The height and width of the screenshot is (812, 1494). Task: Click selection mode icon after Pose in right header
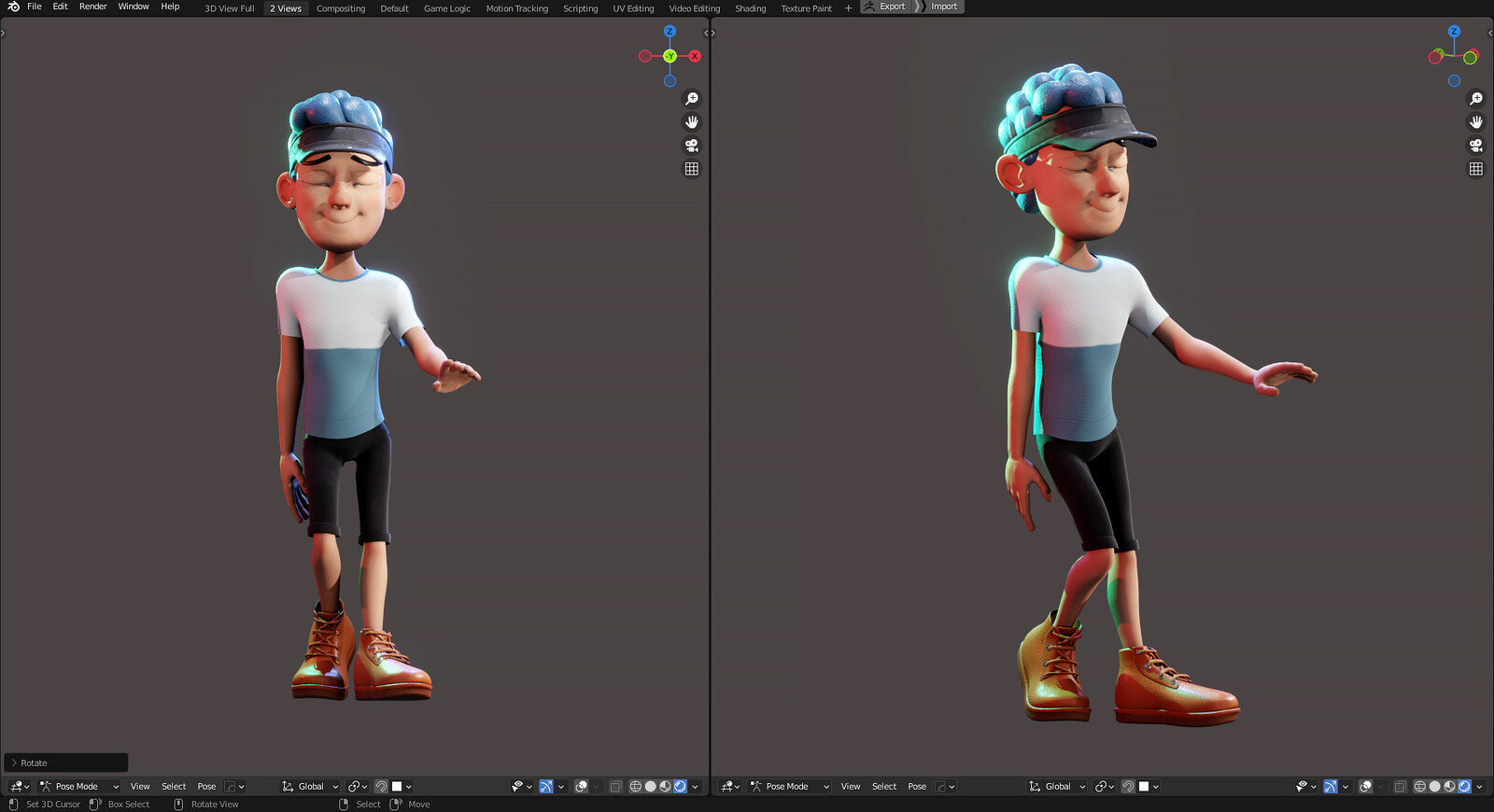[945, 787]
